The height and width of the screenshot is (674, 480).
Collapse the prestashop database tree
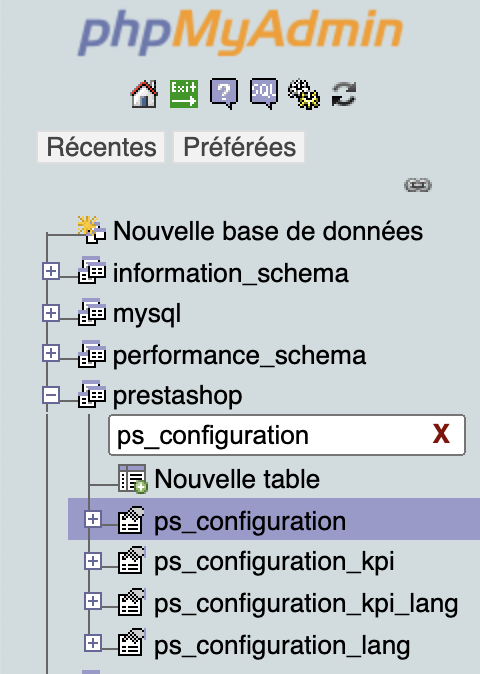click(x=51, y=395)
